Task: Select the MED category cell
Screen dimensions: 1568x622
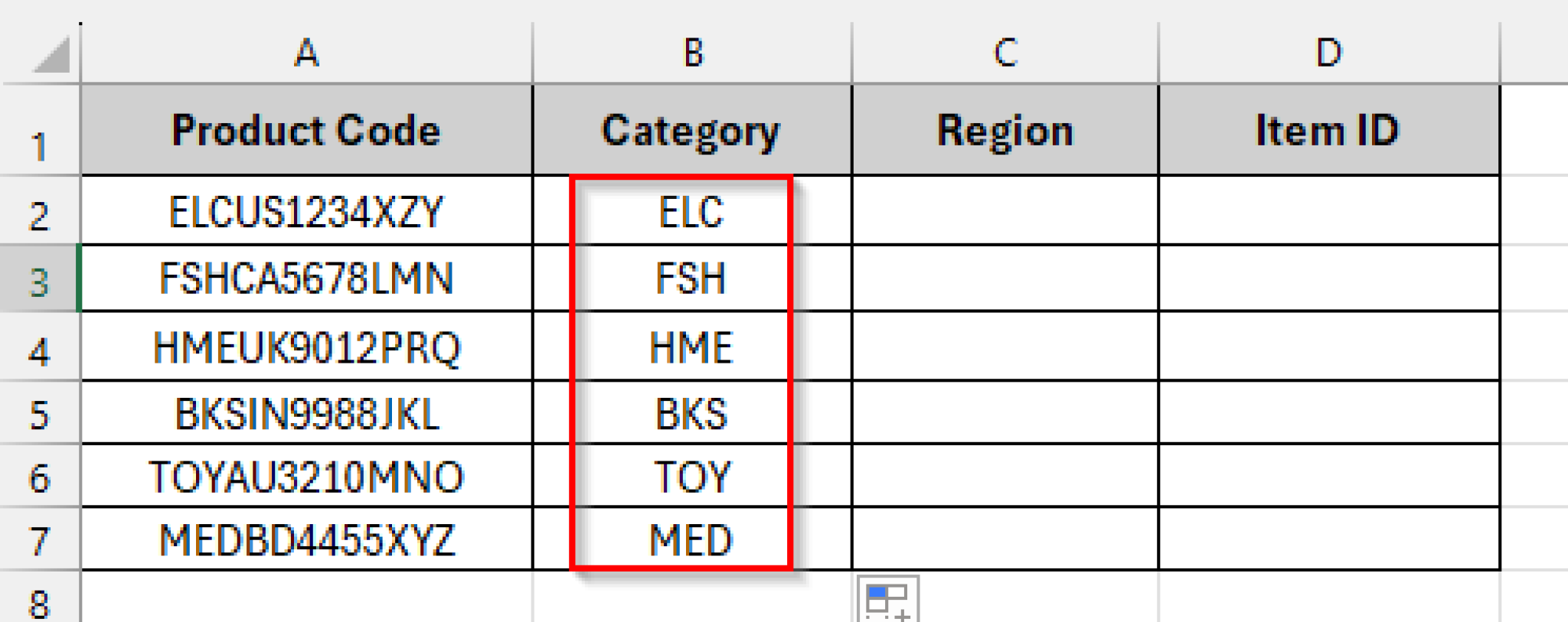Action: (x=692, y=539)
